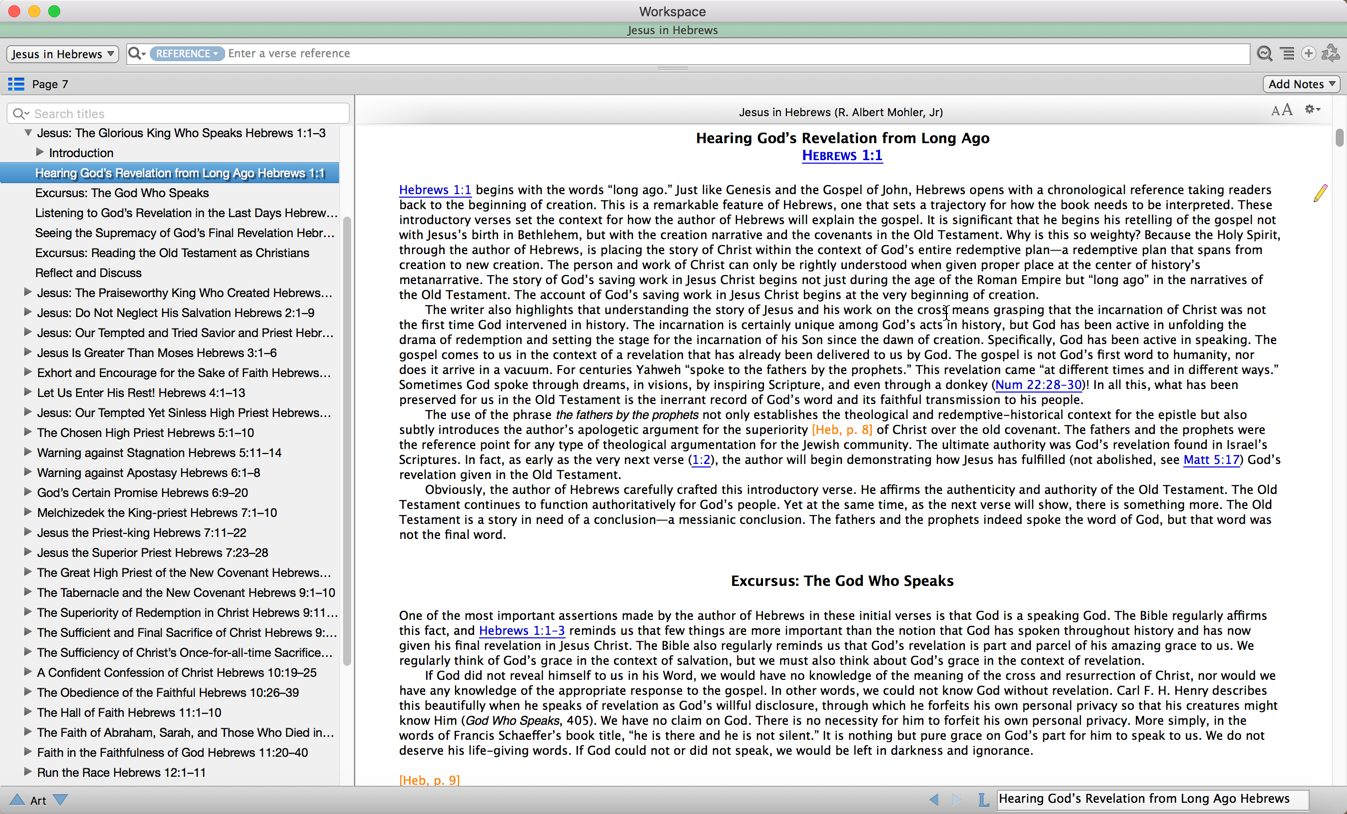Viewport: 1347px width, 814px height.
Task: Click the blue up triangle beside Art
Action: (x=17, y=800)
